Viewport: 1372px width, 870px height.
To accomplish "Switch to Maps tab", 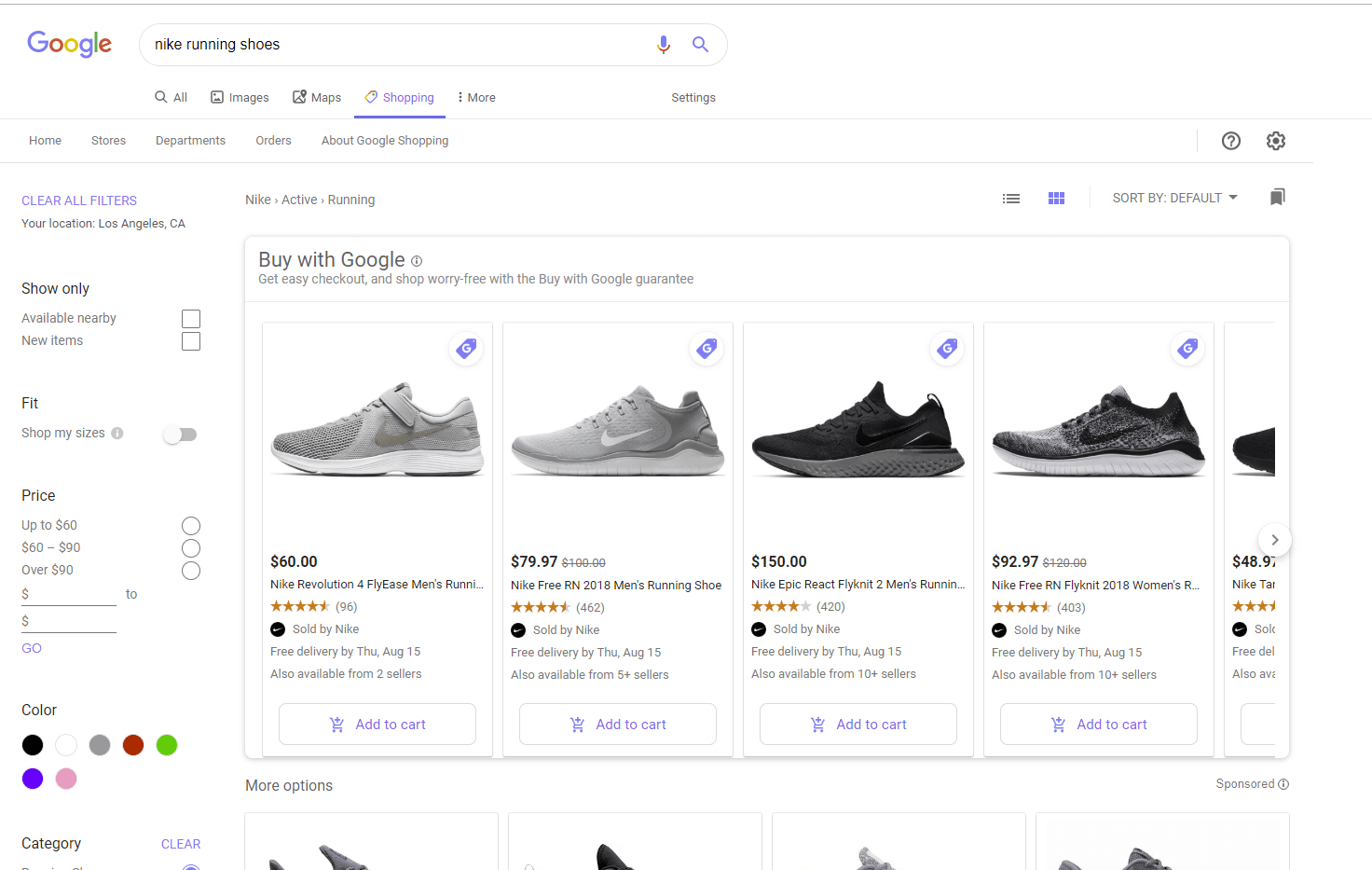I will (317, 97).
